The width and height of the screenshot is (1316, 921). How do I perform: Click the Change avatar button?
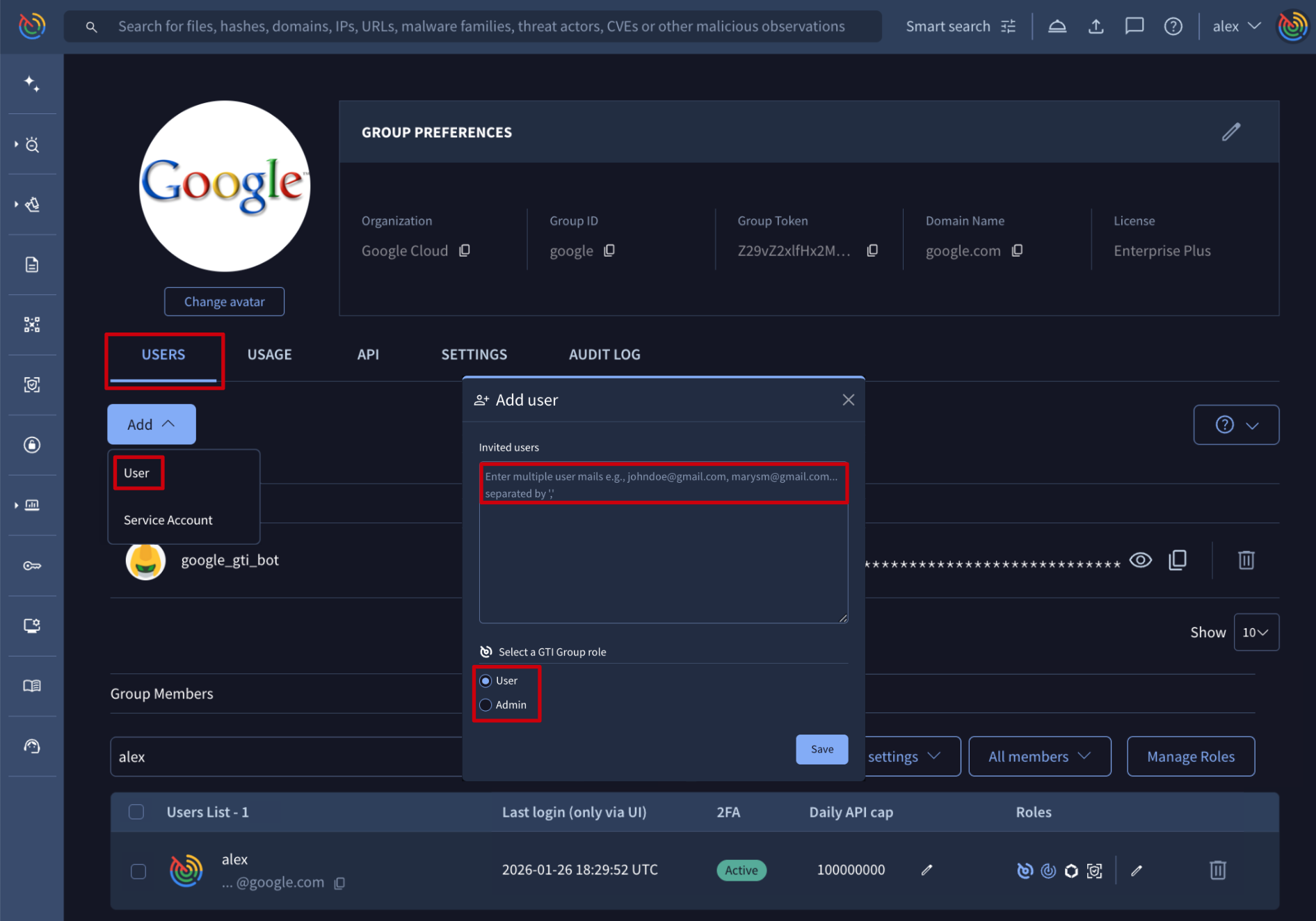pyautogui.click(x=224, y=302)
